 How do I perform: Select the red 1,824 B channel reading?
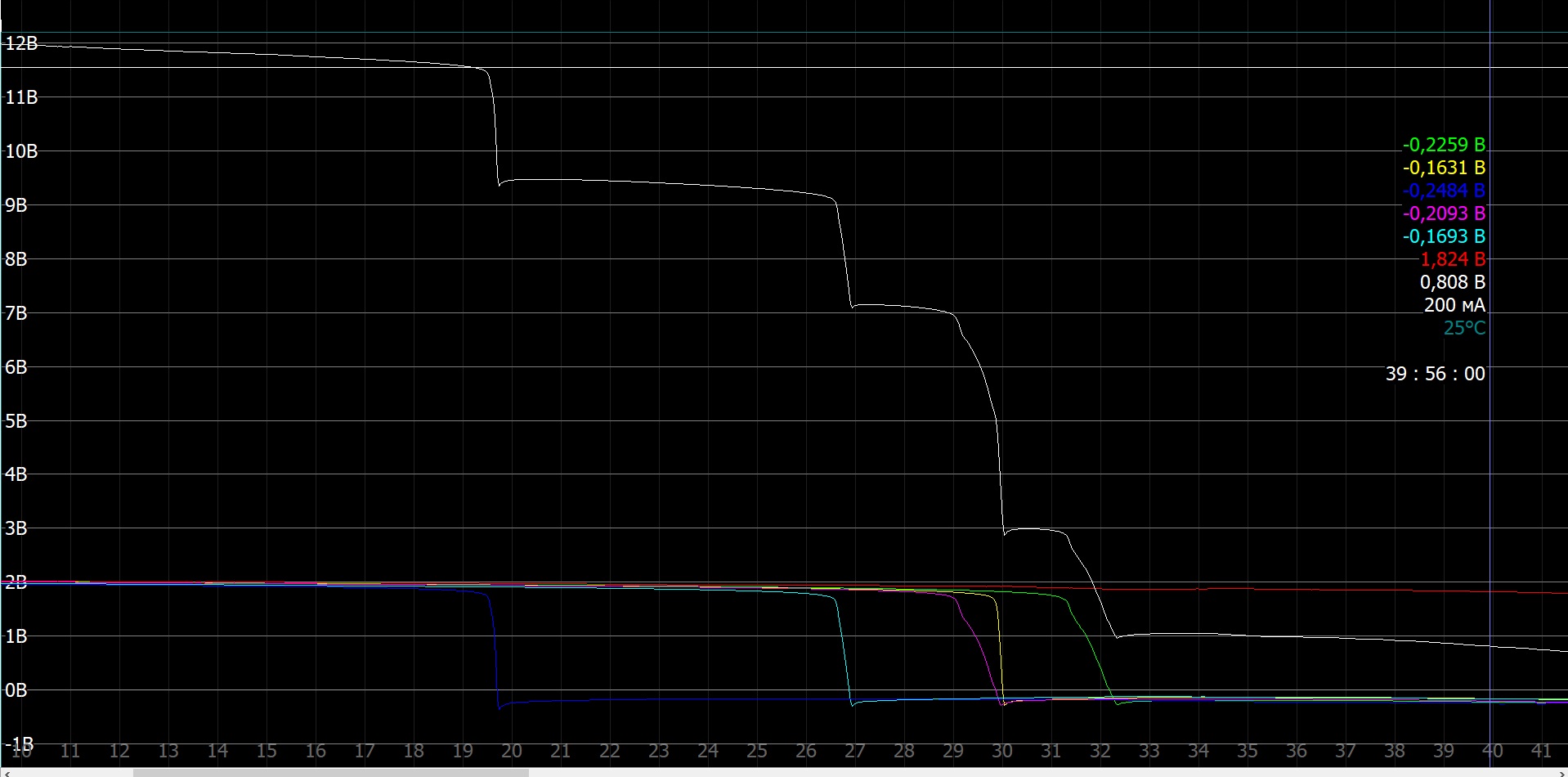pos(1452,259)
